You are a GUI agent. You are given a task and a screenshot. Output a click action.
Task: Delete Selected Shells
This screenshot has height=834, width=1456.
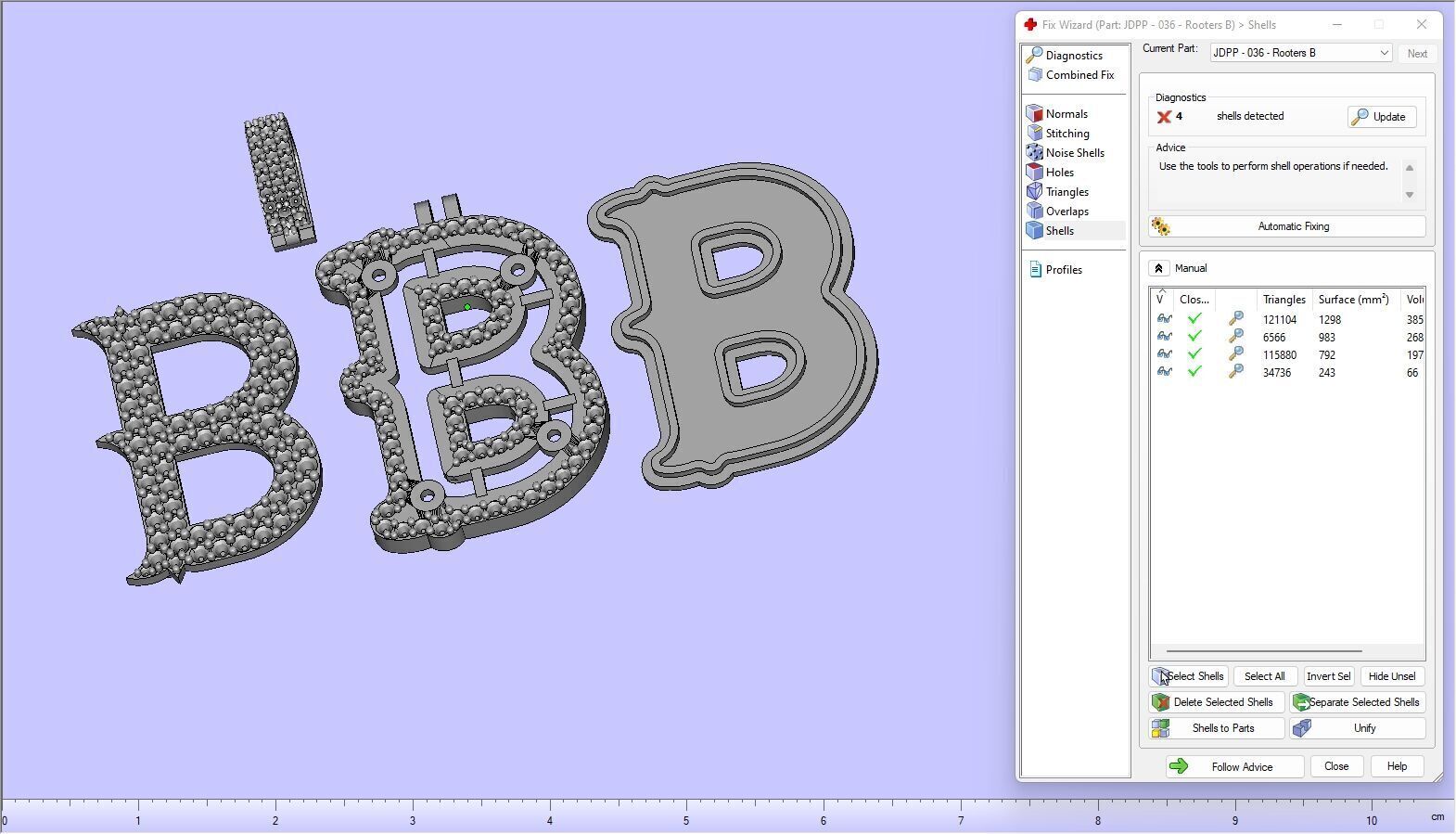tap(1217, 702)
